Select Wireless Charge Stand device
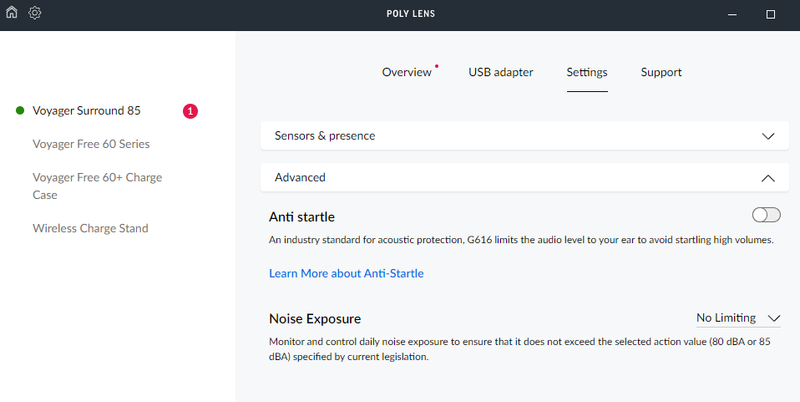Viewport: 800px width, 402px height. pos(90,228)
